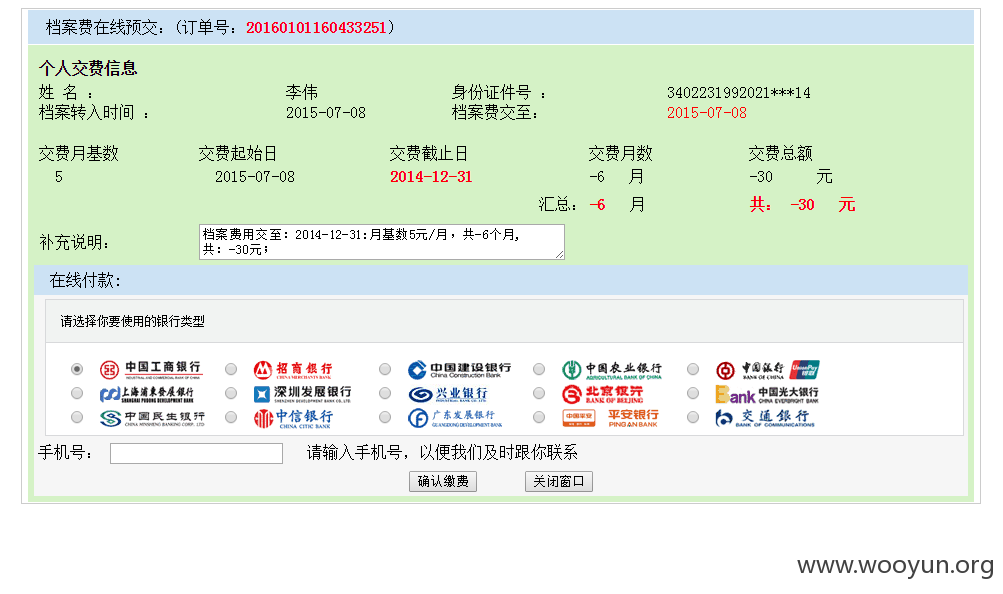The image size is (1003, 594).
Task: Click the 关闭窗口 button
Action: [x=558, y=481]
